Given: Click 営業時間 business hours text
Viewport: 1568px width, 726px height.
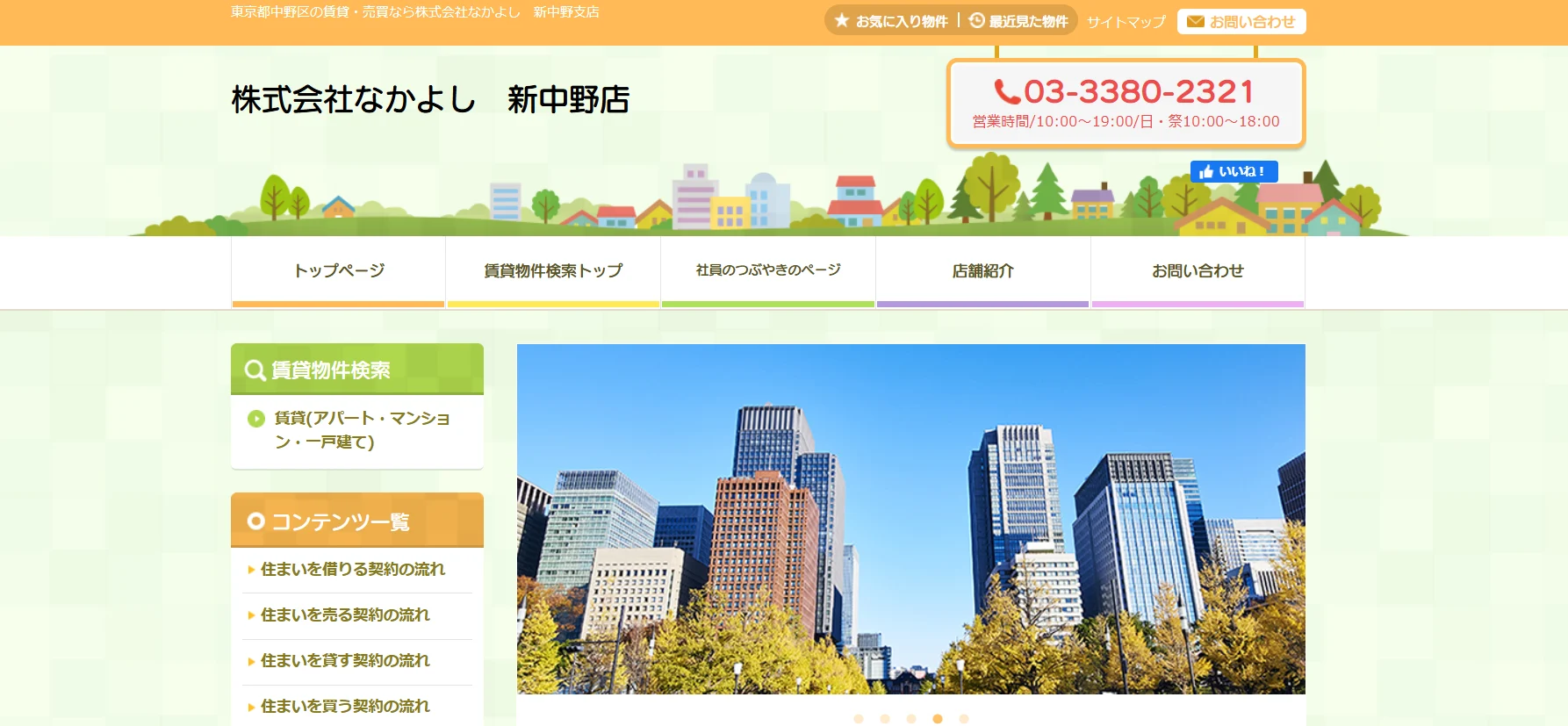Looking at the screenshot, I should tap(1126, 121).
